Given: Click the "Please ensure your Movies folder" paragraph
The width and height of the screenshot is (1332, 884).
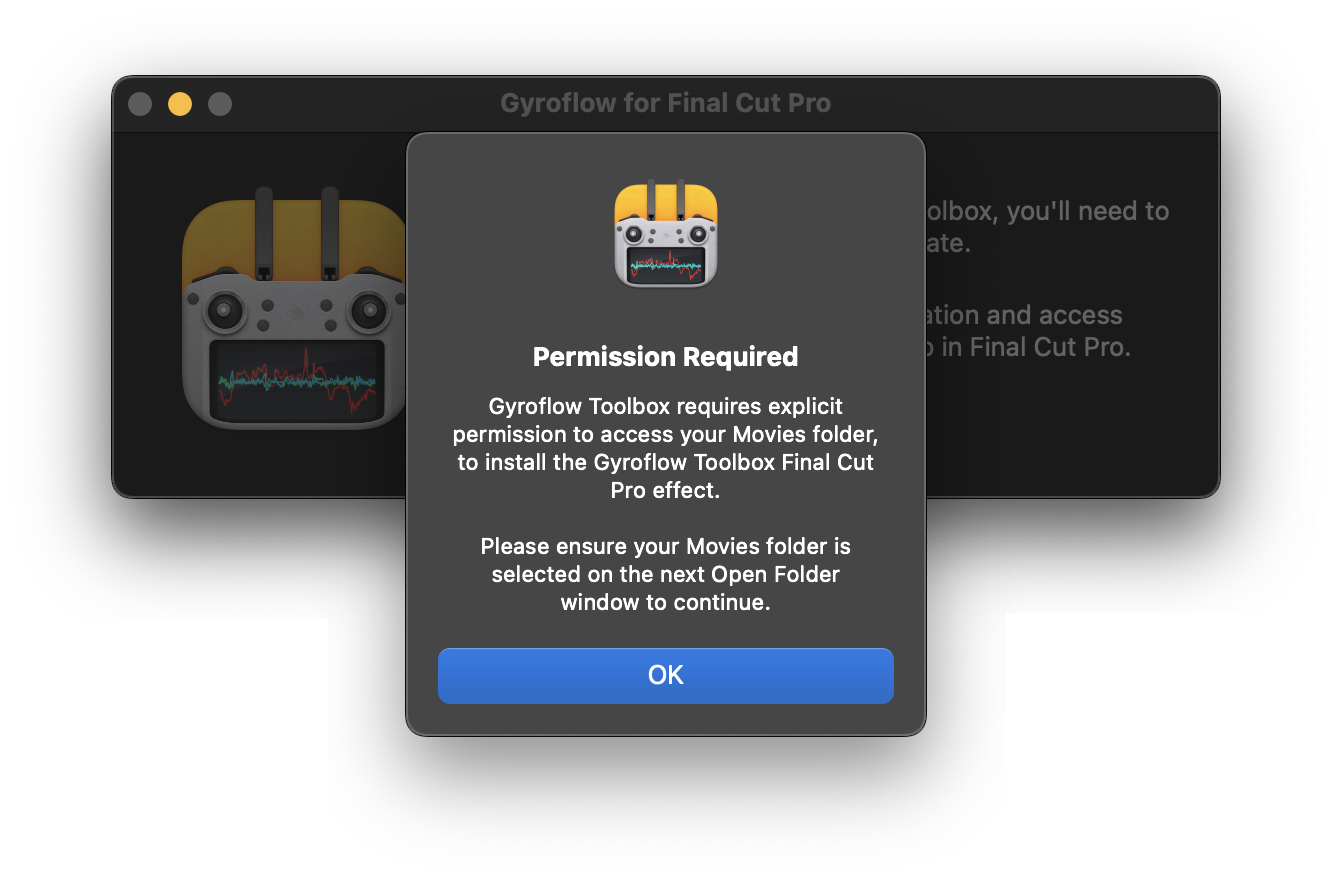Looking at the screenshot, I should (665, 575).
